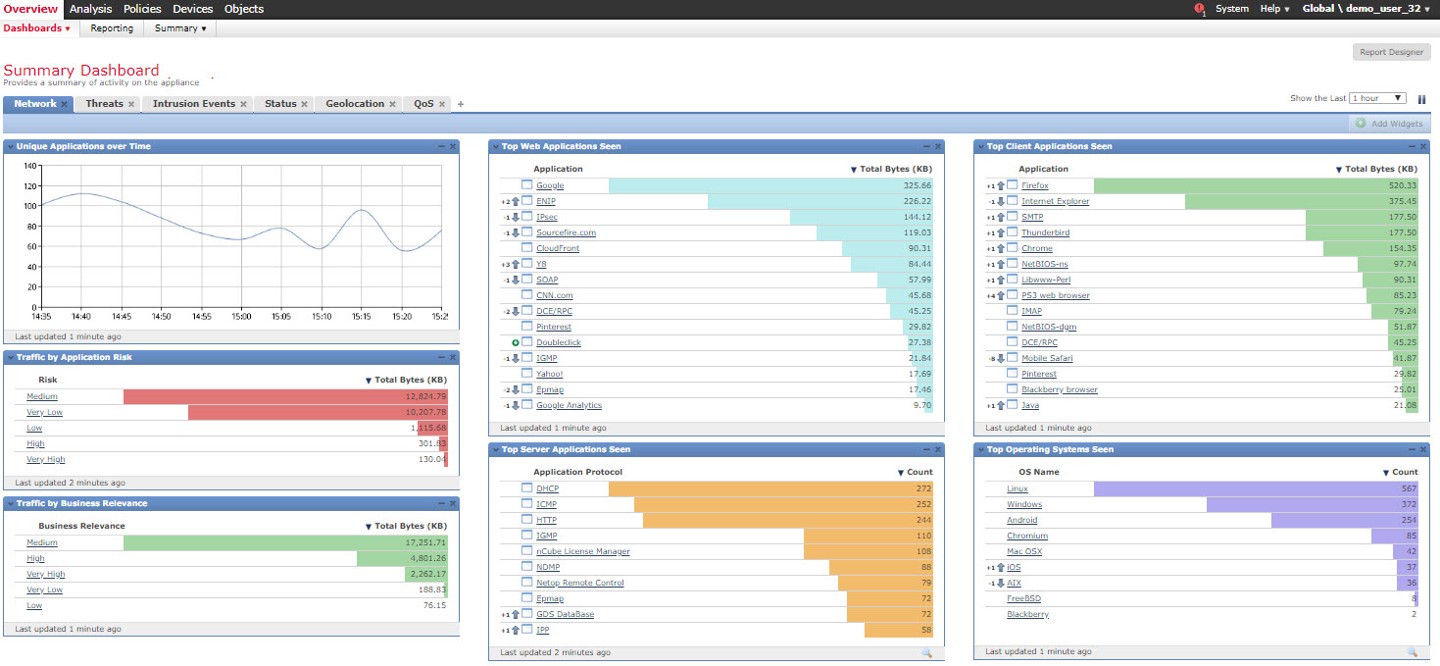Viewport: 1440px width, 666px height.
Task: Remove the QoS tab using its X
Action: tap(442, 104)
